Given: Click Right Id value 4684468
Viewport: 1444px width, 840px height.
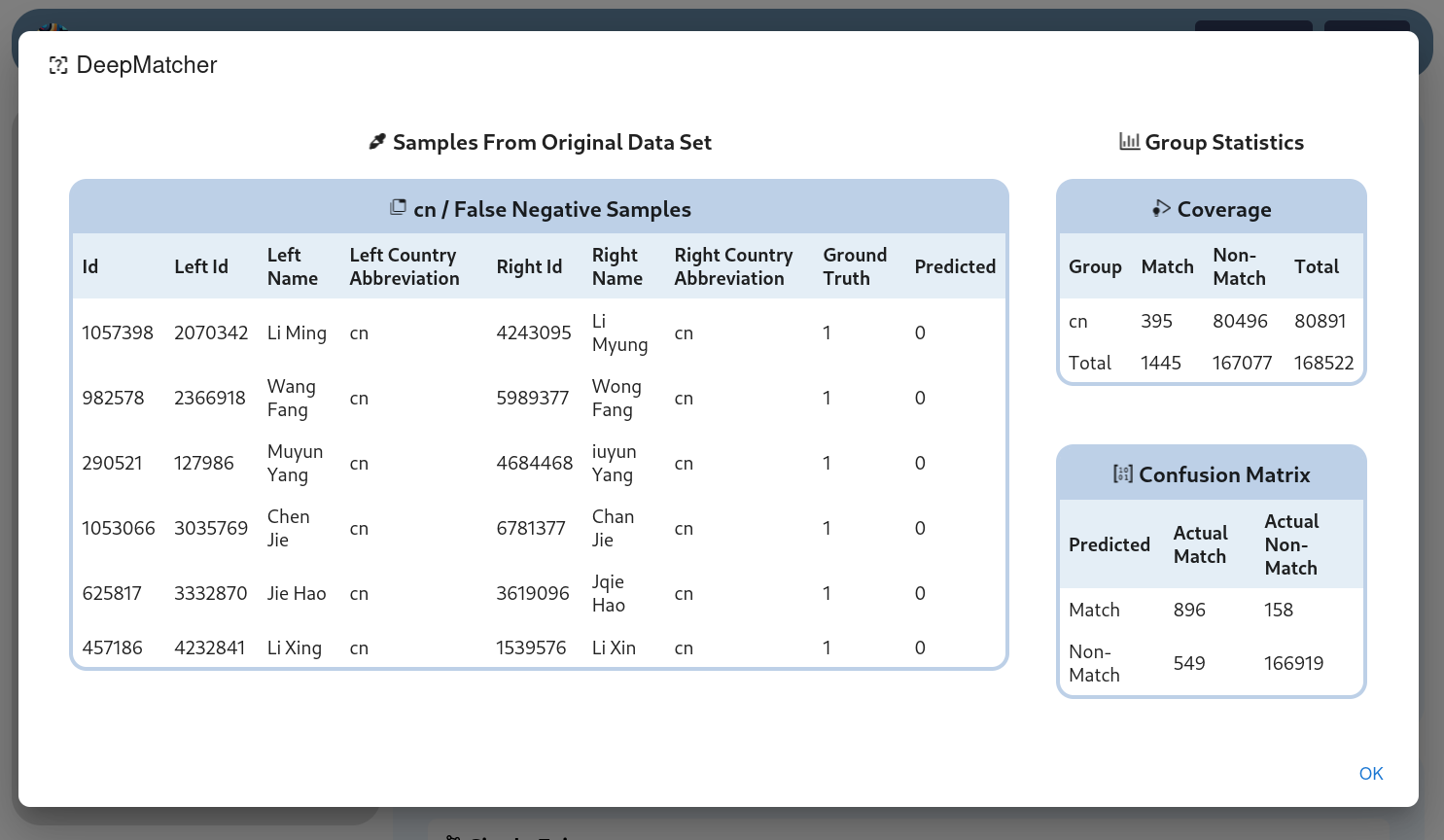Looking at the screenshot, I should (x=535, y=463).
